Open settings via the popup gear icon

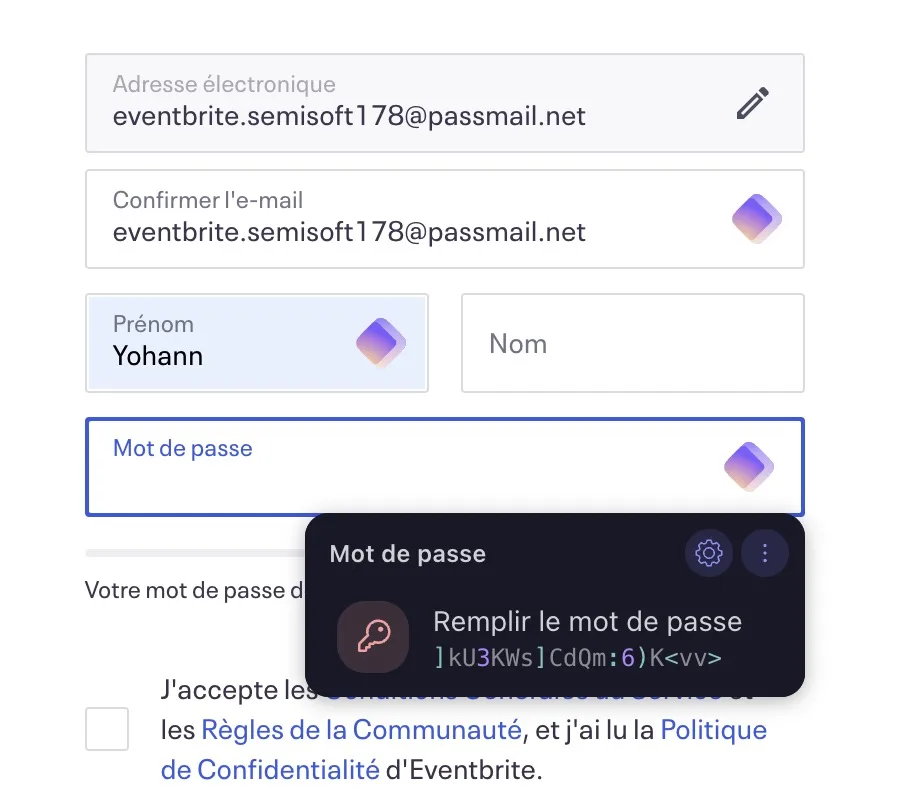click(709, 553)
